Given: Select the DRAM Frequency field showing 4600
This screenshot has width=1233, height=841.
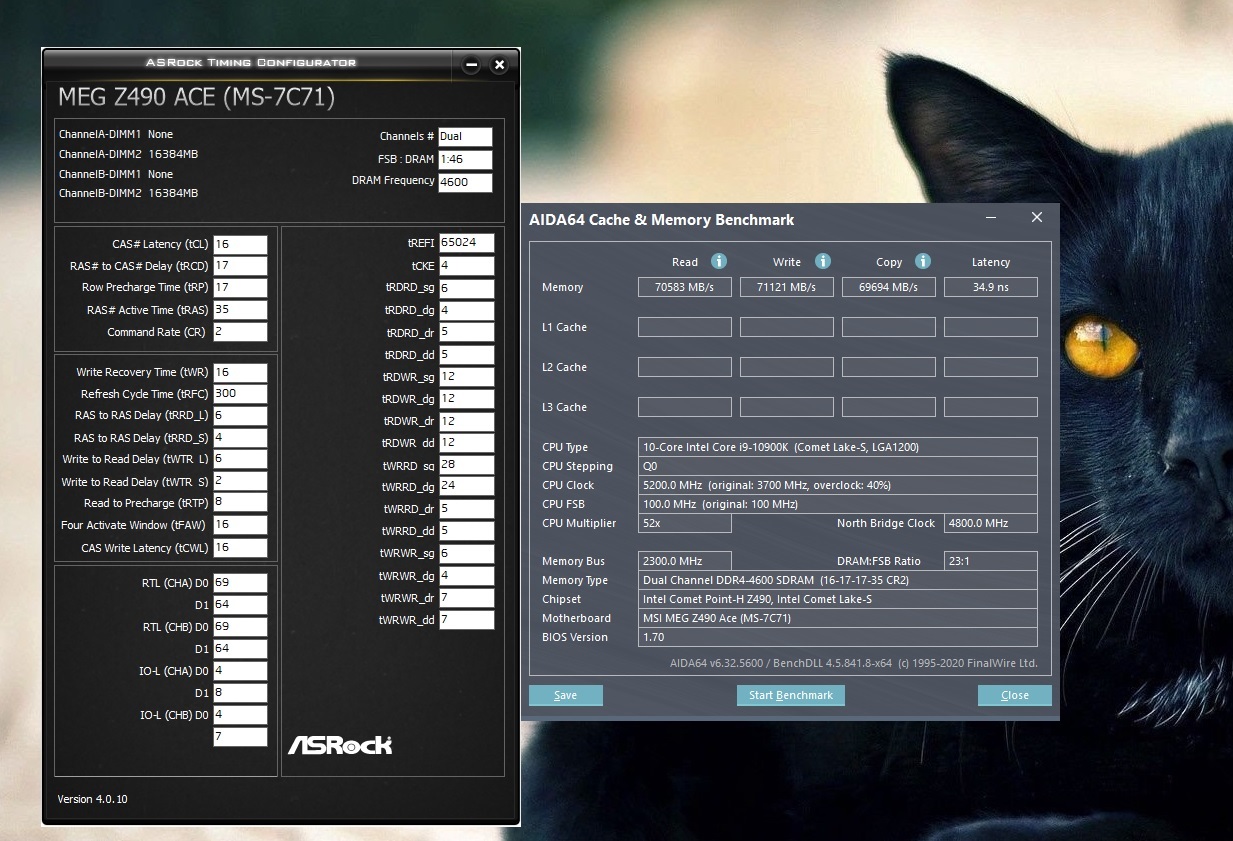Looking at the screenshot, I should [465, 183].
